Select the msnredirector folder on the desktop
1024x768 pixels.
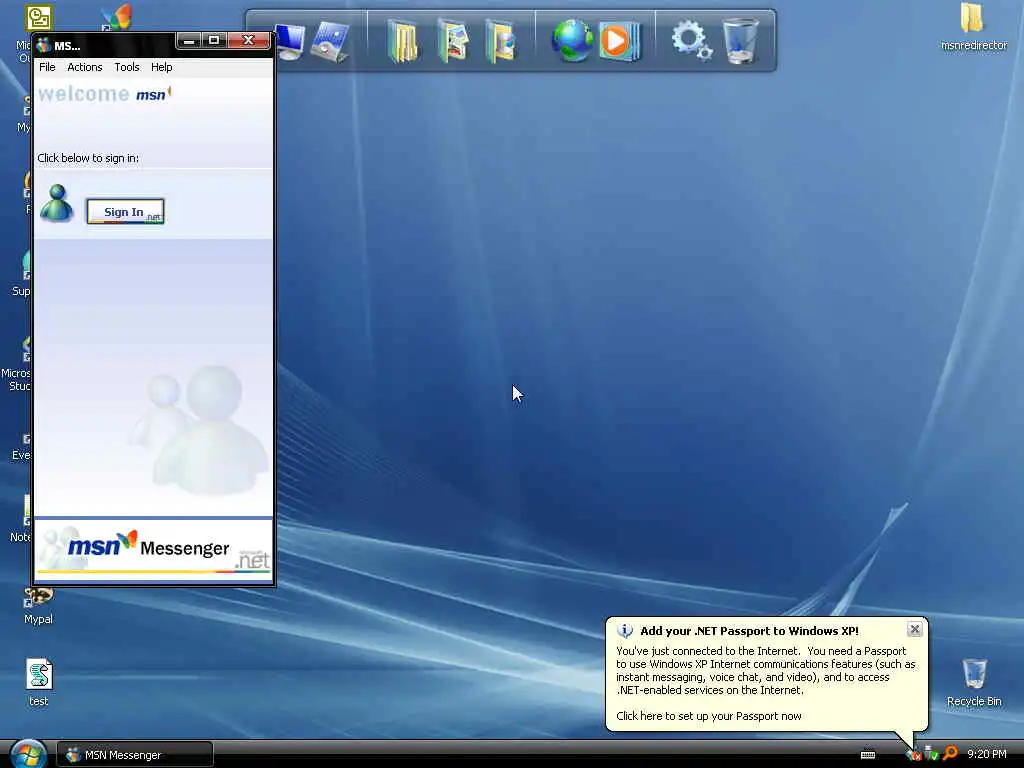tap(973, 27)
